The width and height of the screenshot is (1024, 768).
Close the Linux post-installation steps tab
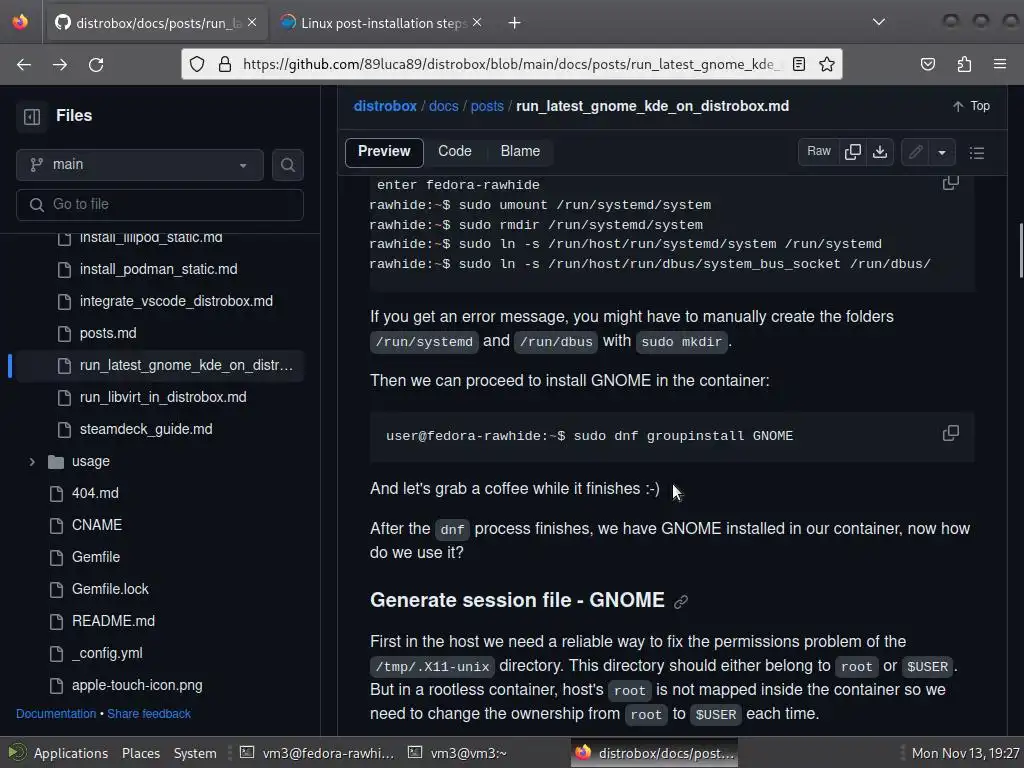point(477,23)
